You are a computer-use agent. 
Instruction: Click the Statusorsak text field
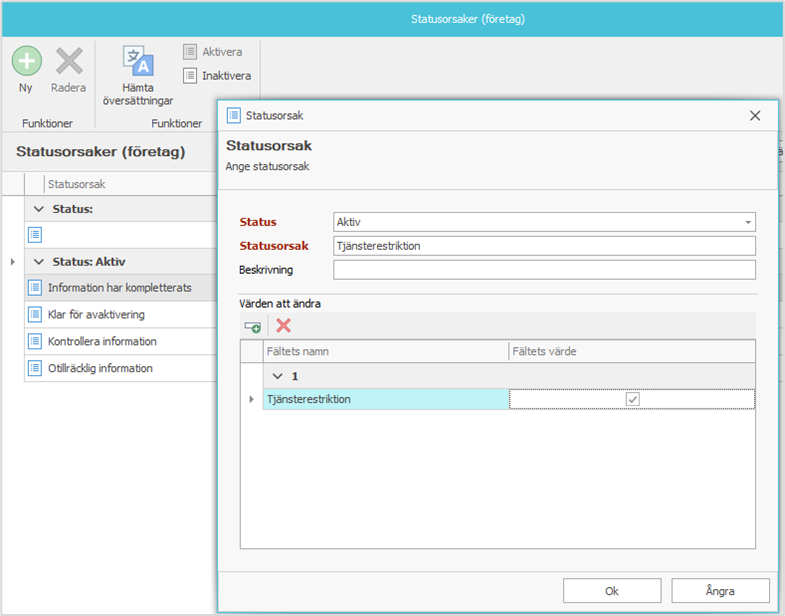544,246
